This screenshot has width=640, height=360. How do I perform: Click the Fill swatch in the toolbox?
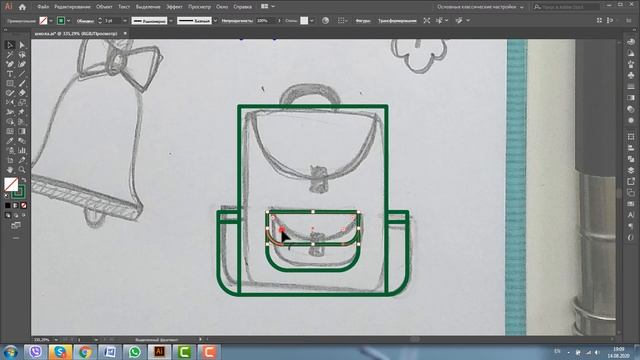(11, 184)
